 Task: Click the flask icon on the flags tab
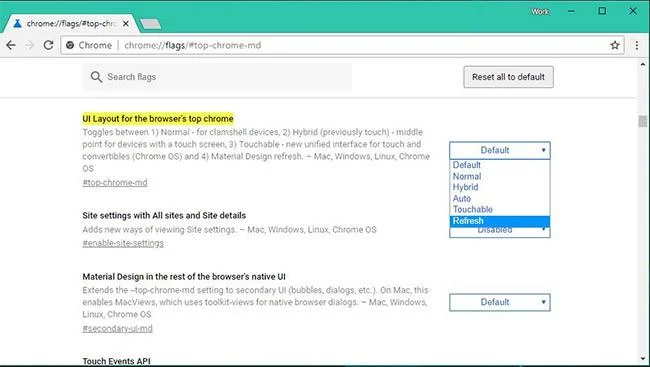click(17, 24)
